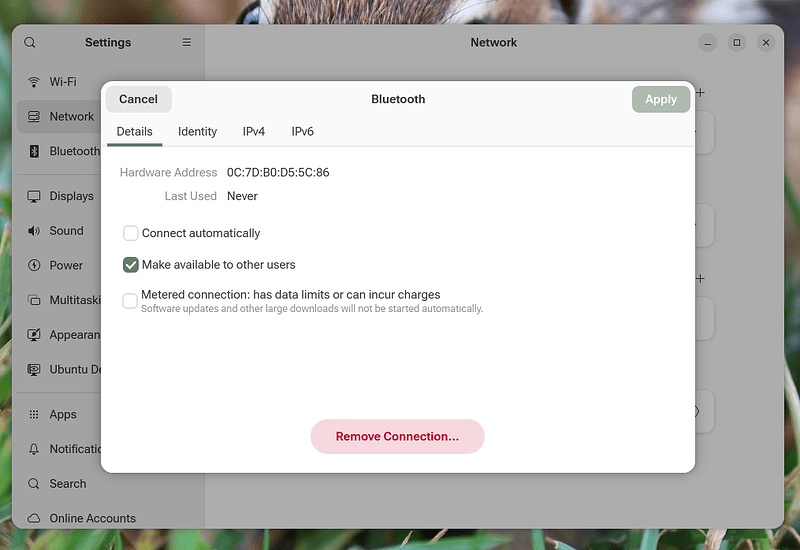This screenshot has height=550, width=800.
Task: Maximize the Settings window
Action: 737,43
